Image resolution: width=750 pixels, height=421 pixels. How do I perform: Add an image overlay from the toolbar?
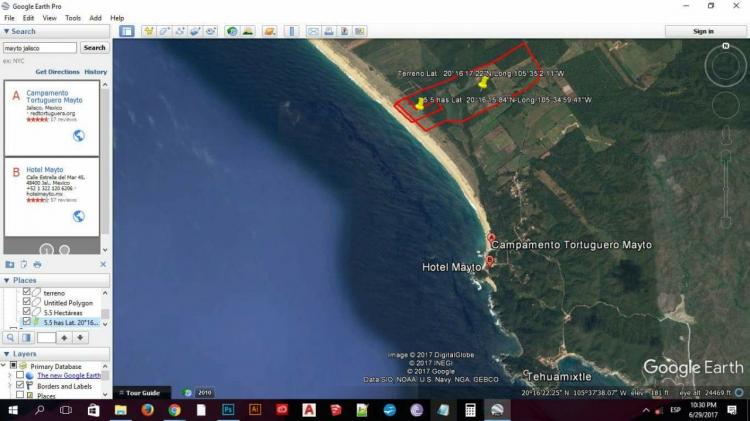click(x=195, y=32)
